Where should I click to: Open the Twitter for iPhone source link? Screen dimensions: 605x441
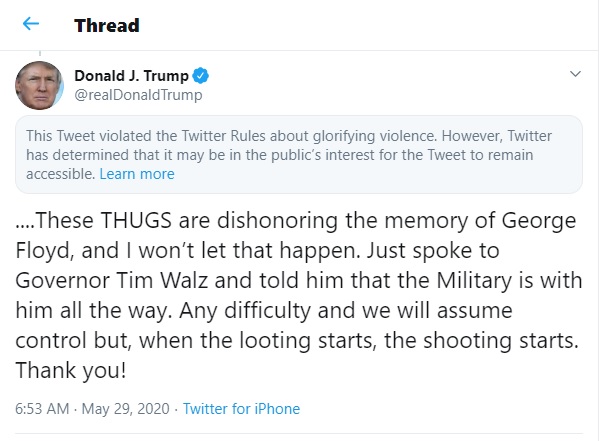[x=241, y=409]
